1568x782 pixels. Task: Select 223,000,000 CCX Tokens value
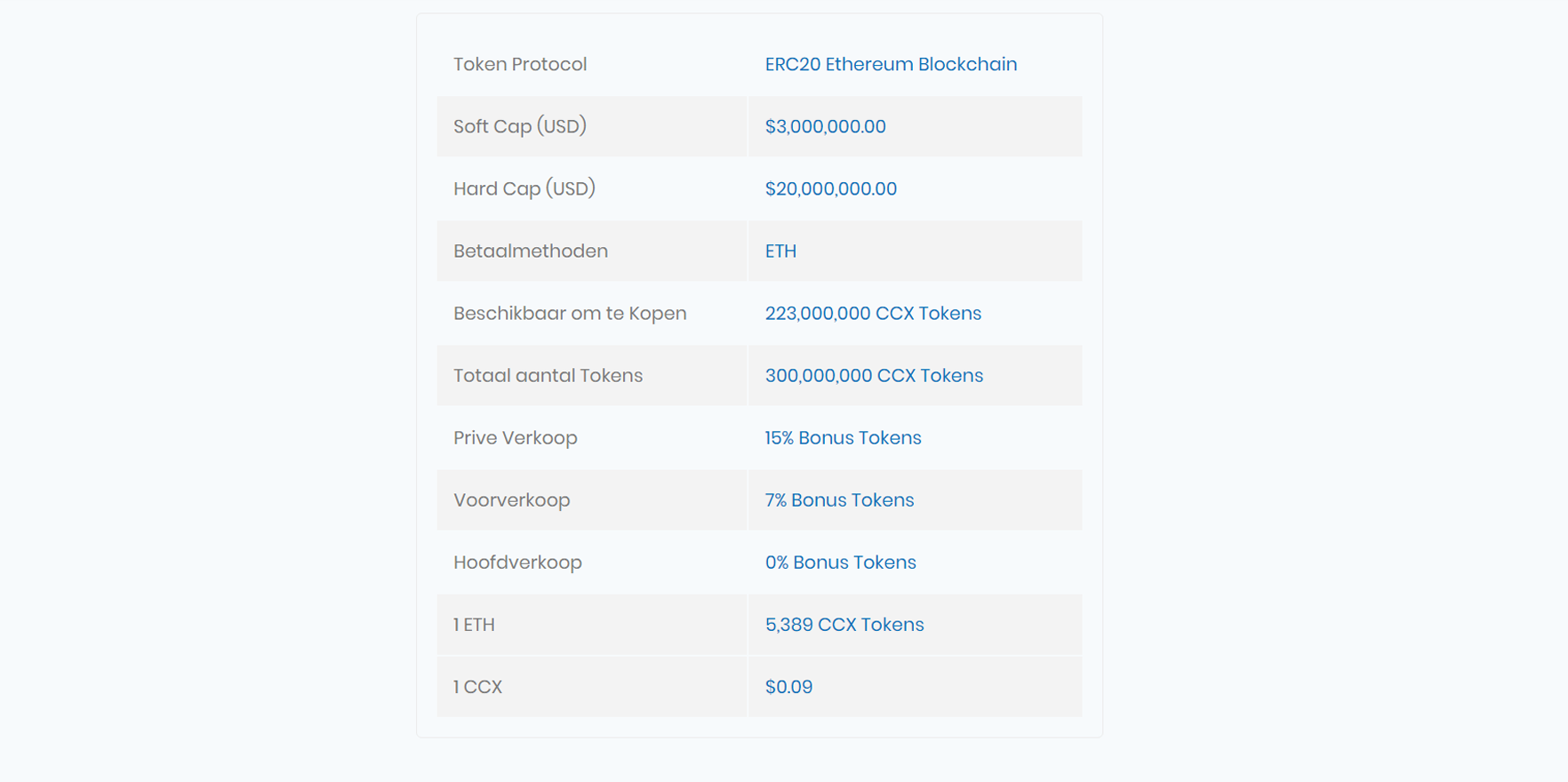(x=873, y=313)
